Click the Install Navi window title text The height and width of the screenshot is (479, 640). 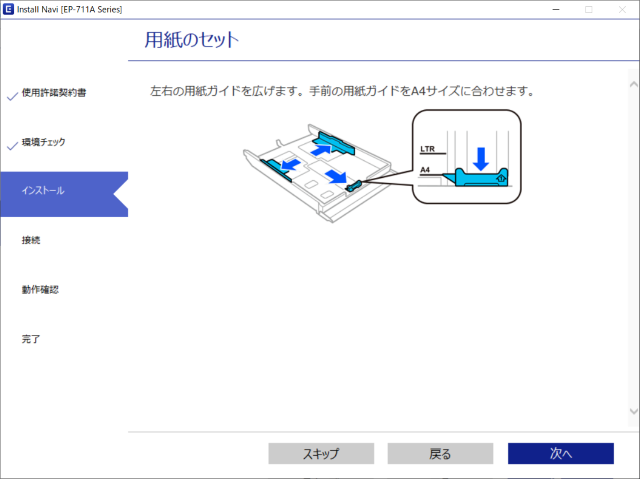[x=69, y=9]
